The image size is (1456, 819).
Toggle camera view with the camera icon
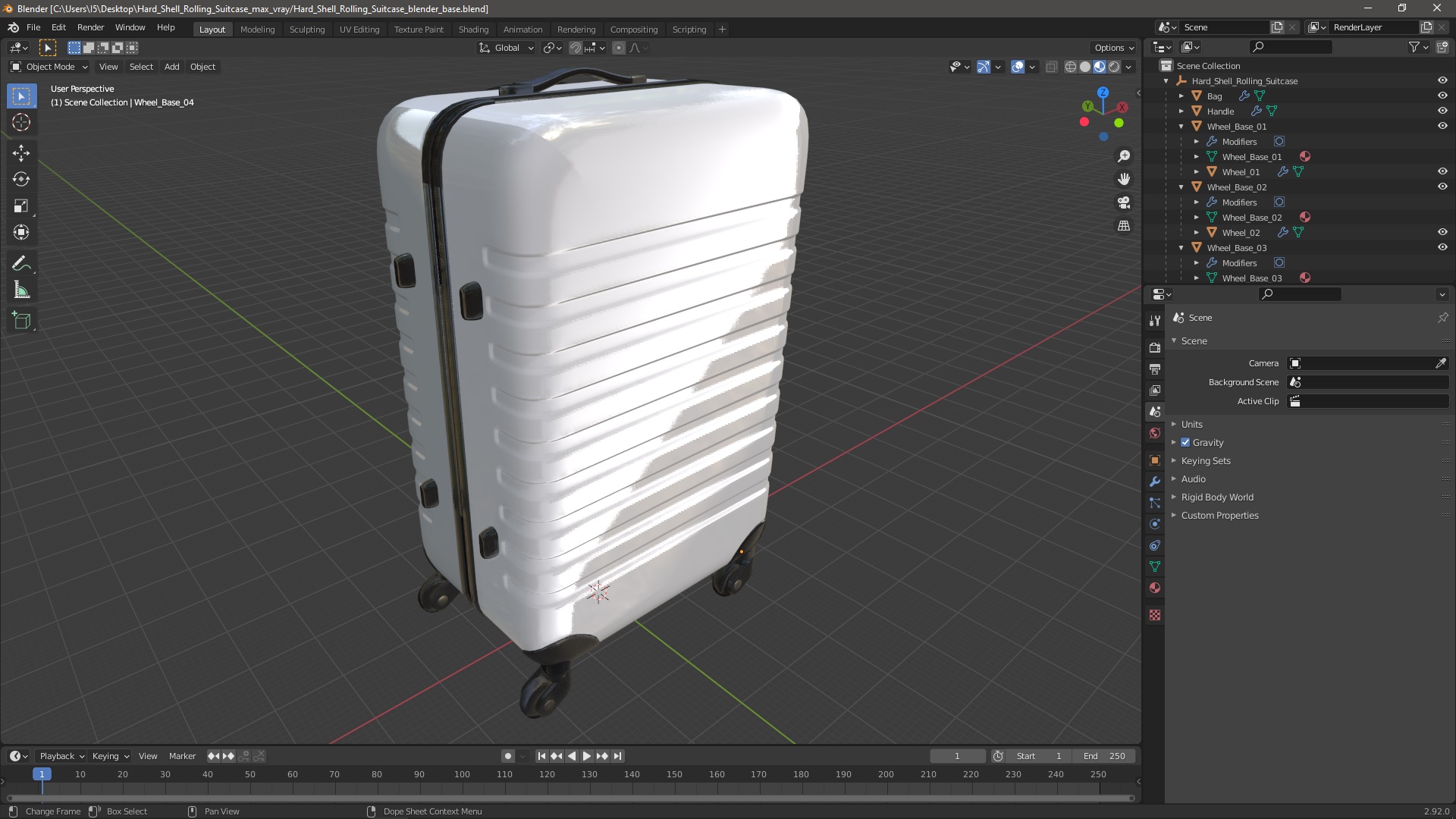(x=1124, y=202)
